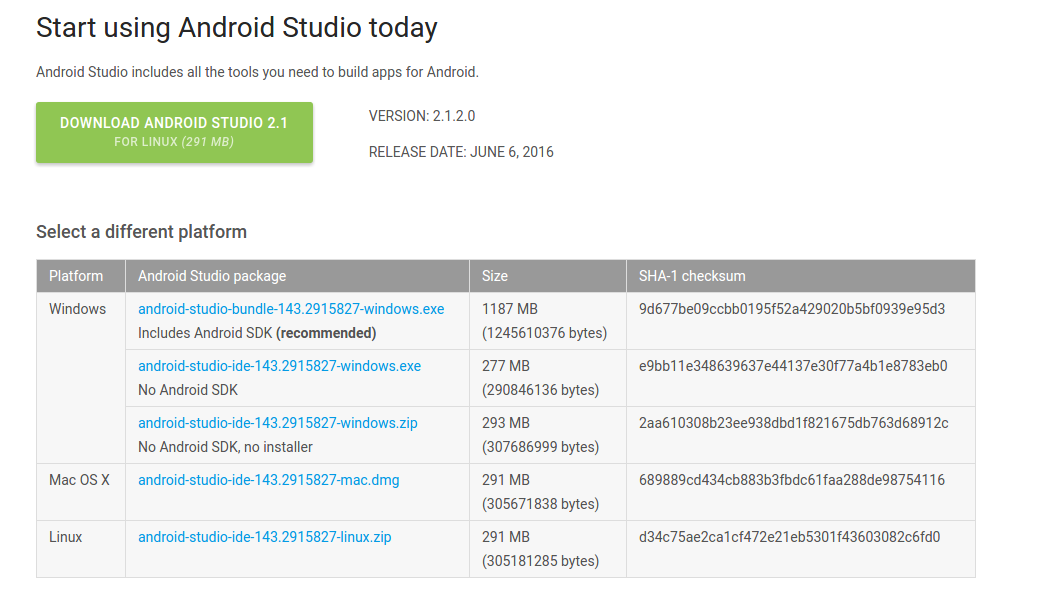Download android-studio-ide-143.2915827-mac.dmg package
Image resolution: width=1062 pixels, height=615 pixels.
tap(269, 480)
